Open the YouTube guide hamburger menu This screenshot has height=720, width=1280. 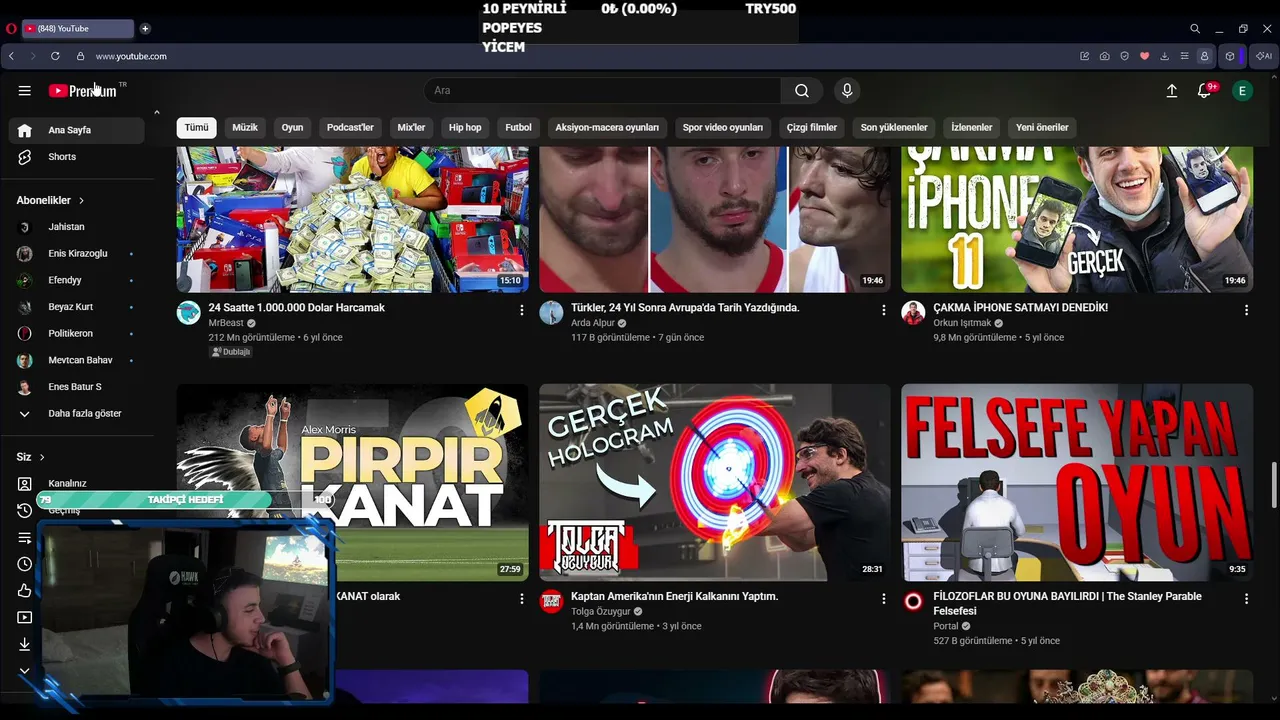25,90
